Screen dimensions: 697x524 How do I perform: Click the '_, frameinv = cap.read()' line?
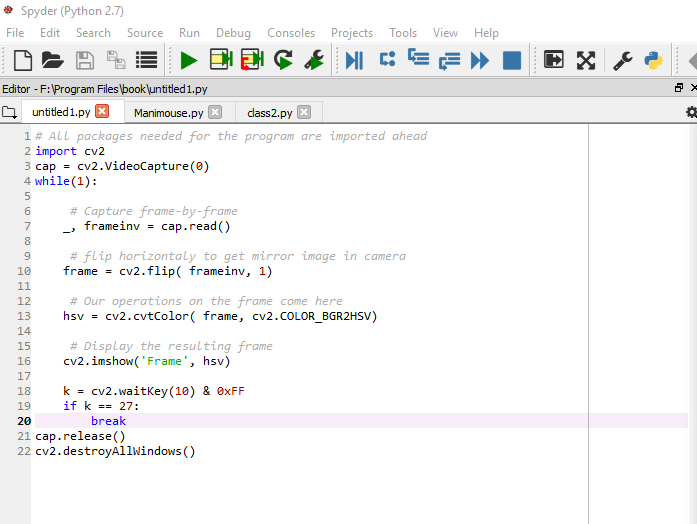(x=147, y=226)
